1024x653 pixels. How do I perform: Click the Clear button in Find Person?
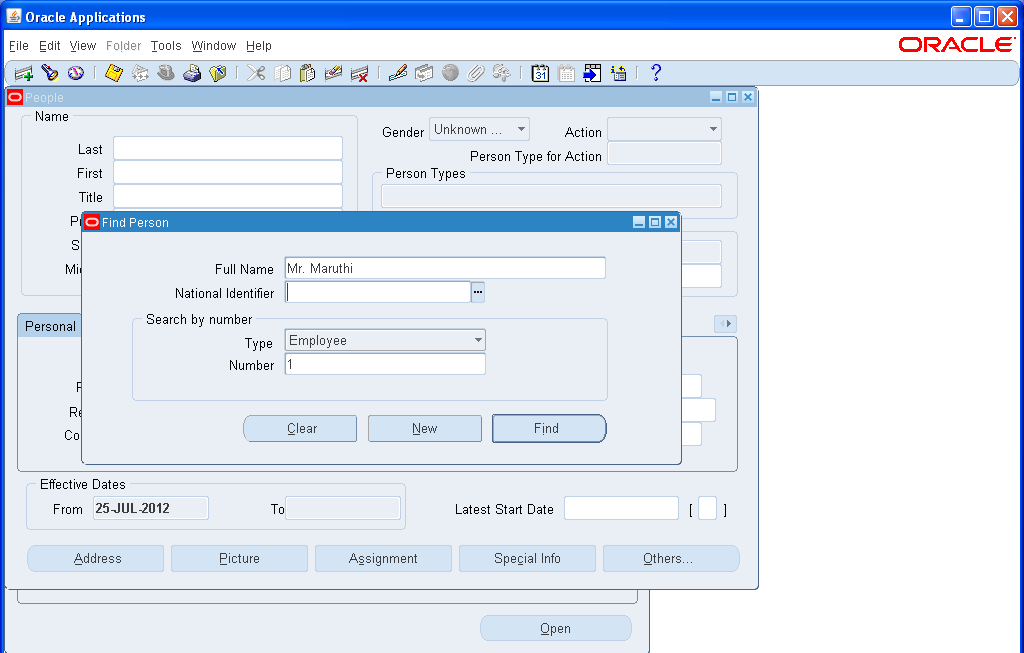(x=300, y=428)
